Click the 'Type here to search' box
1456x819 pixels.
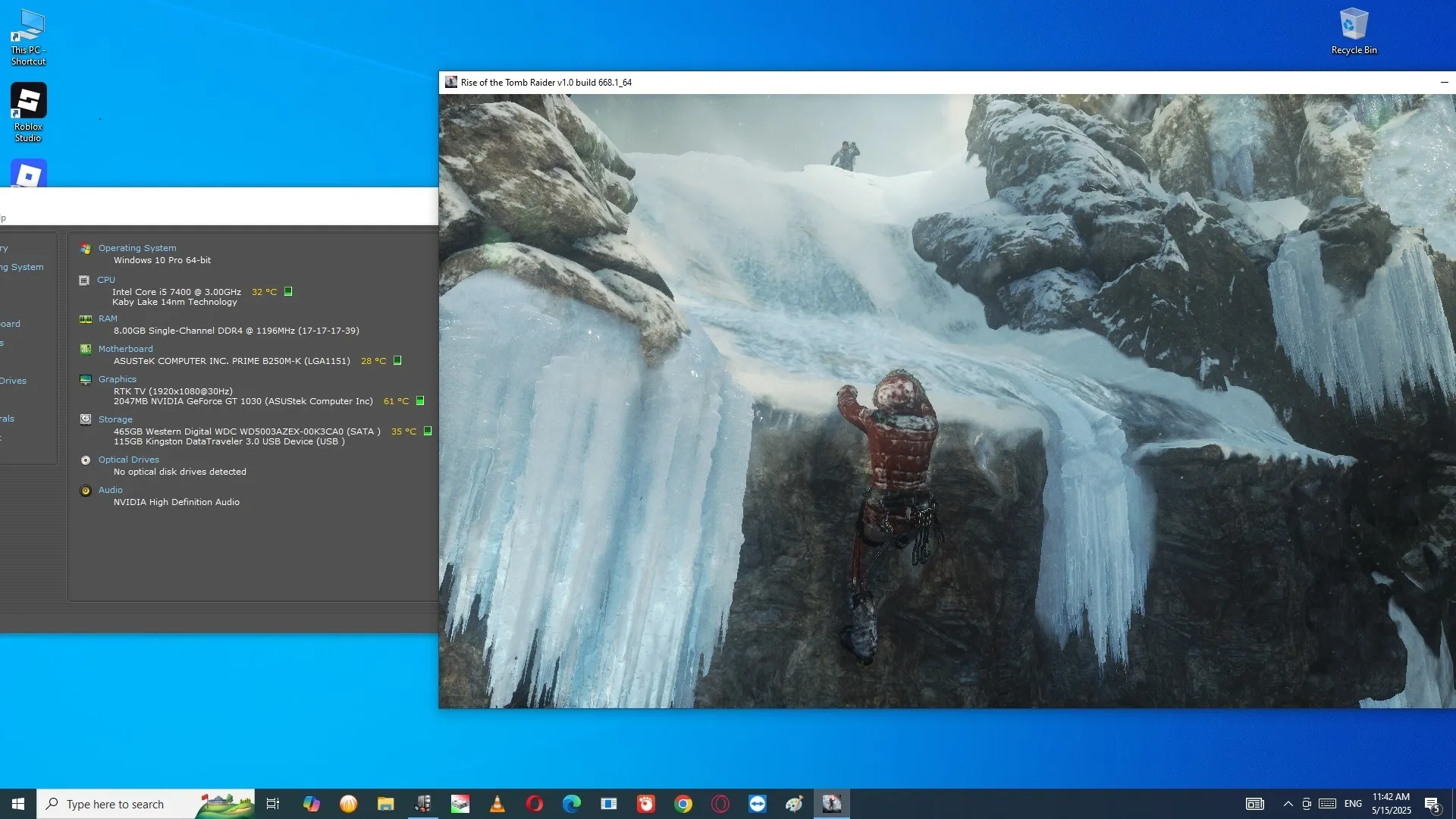pos(146,804)
